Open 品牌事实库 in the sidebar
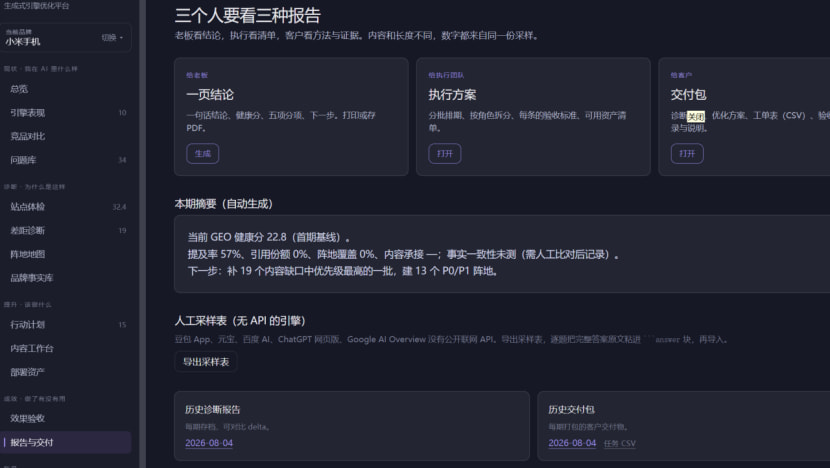This screenshot has width=830, height=468. tap(66, 278)
